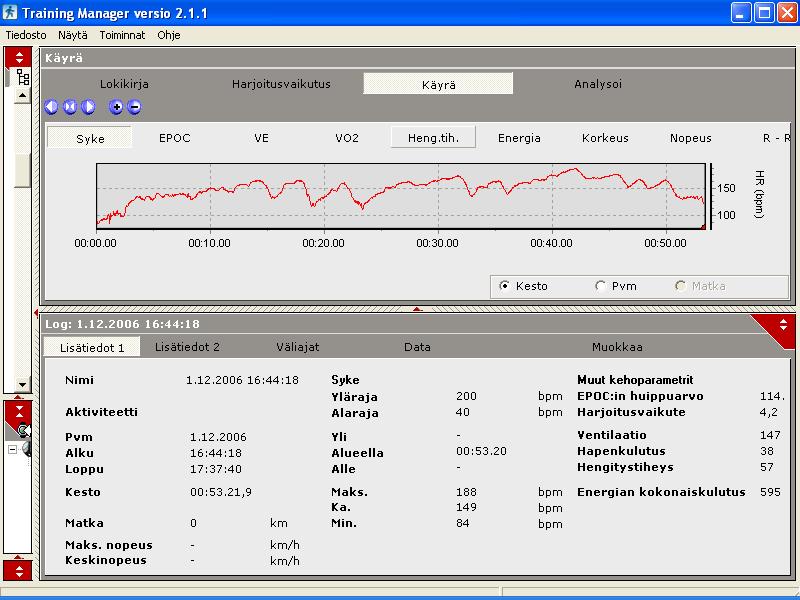
Task: Open the Muokkaa tab
Action: pyautogui.click(x=617, y=347)
